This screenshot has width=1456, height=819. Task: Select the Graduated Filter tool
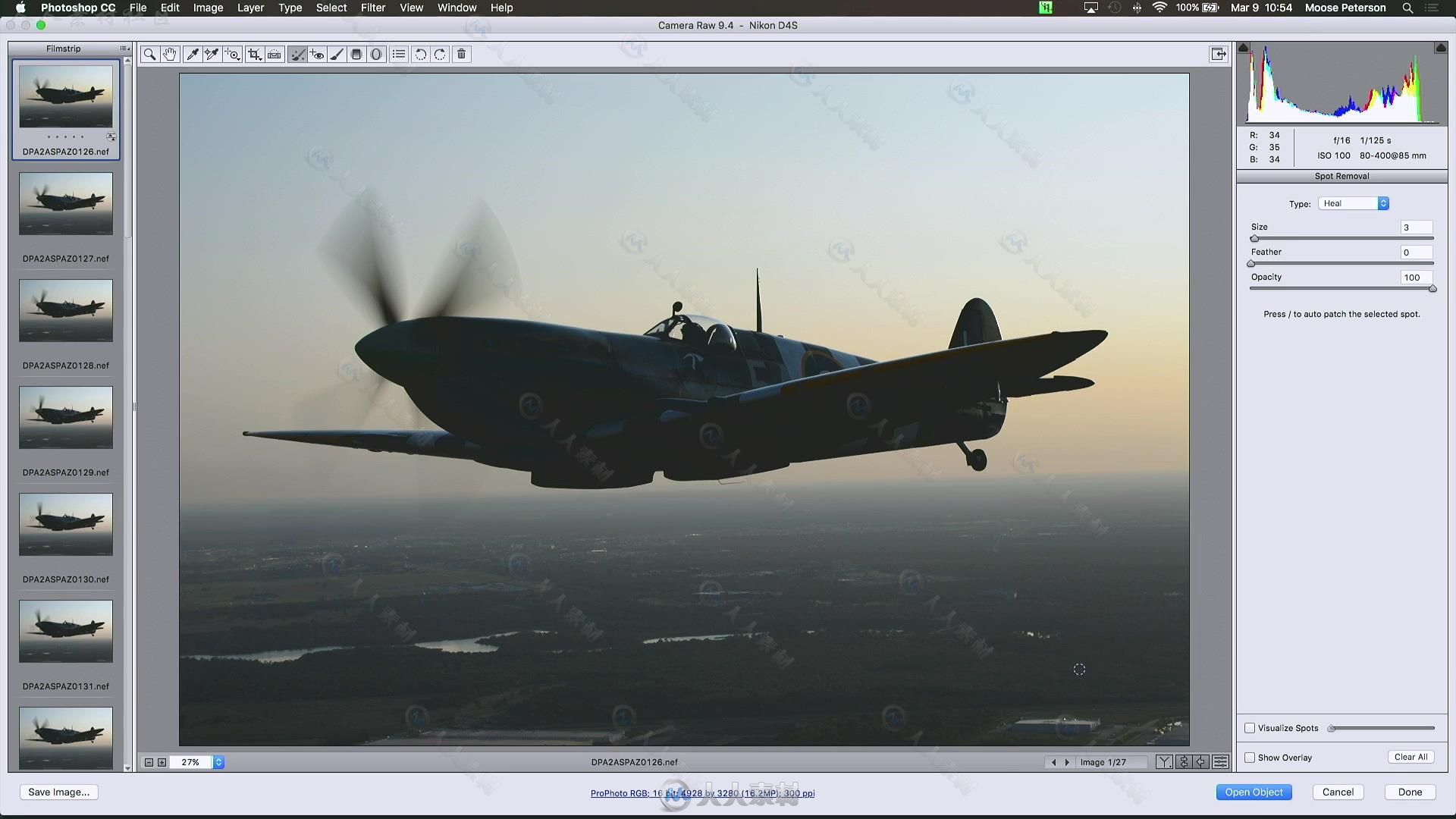[356, 55]
